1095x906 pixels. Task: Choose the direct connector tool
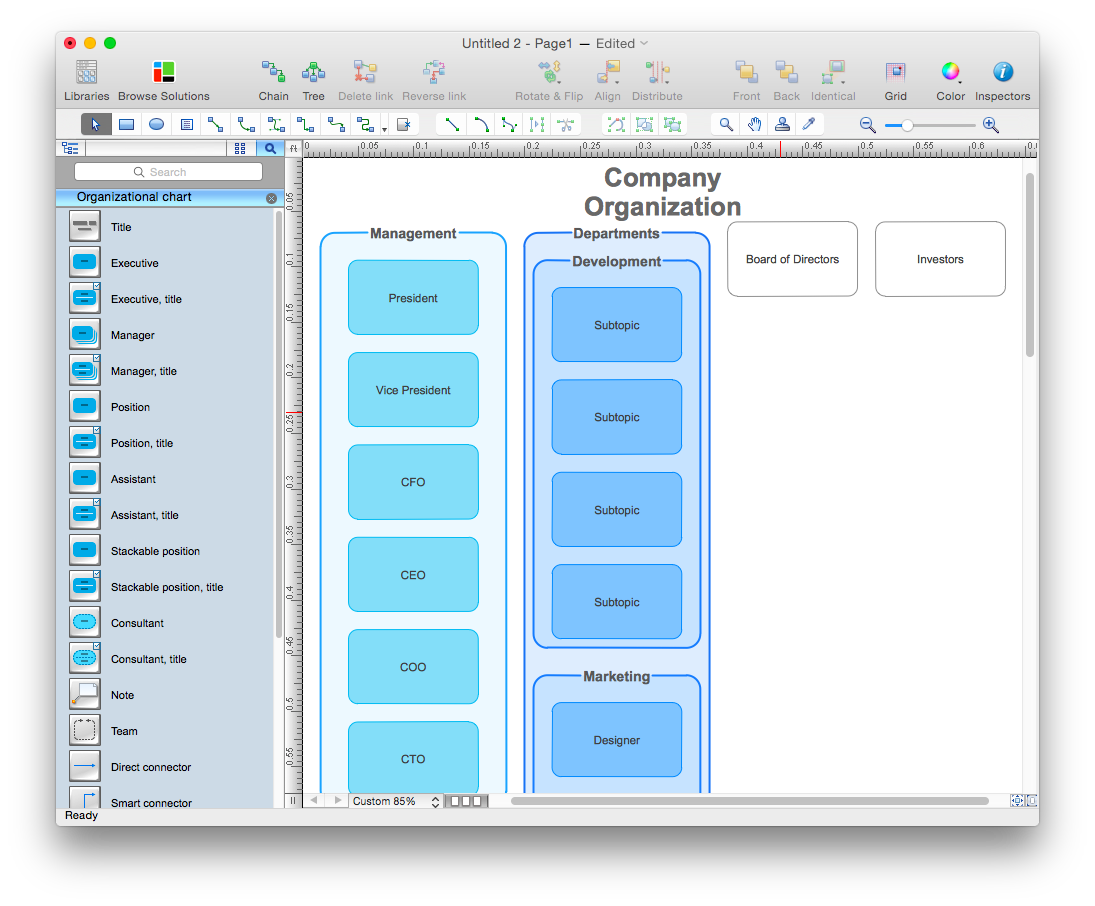tap(216, 124)
